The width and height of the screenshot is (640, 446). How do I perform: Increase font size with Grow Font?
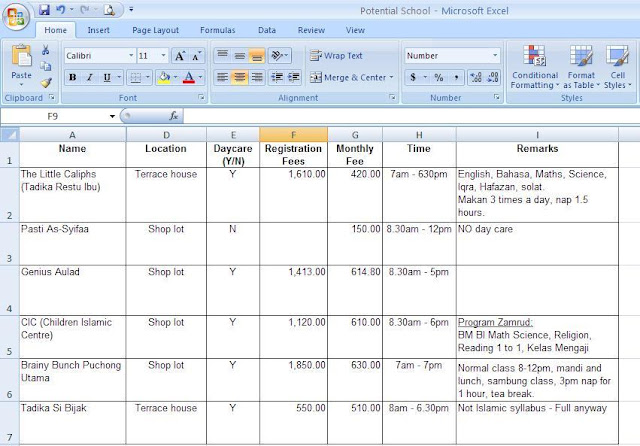click(x=180, y=56)
